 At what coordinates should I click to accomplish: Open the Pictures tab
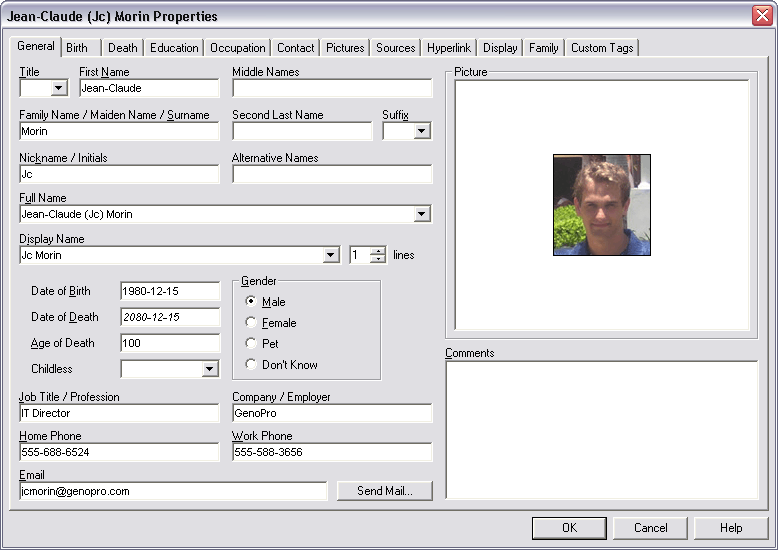[345, 48]
